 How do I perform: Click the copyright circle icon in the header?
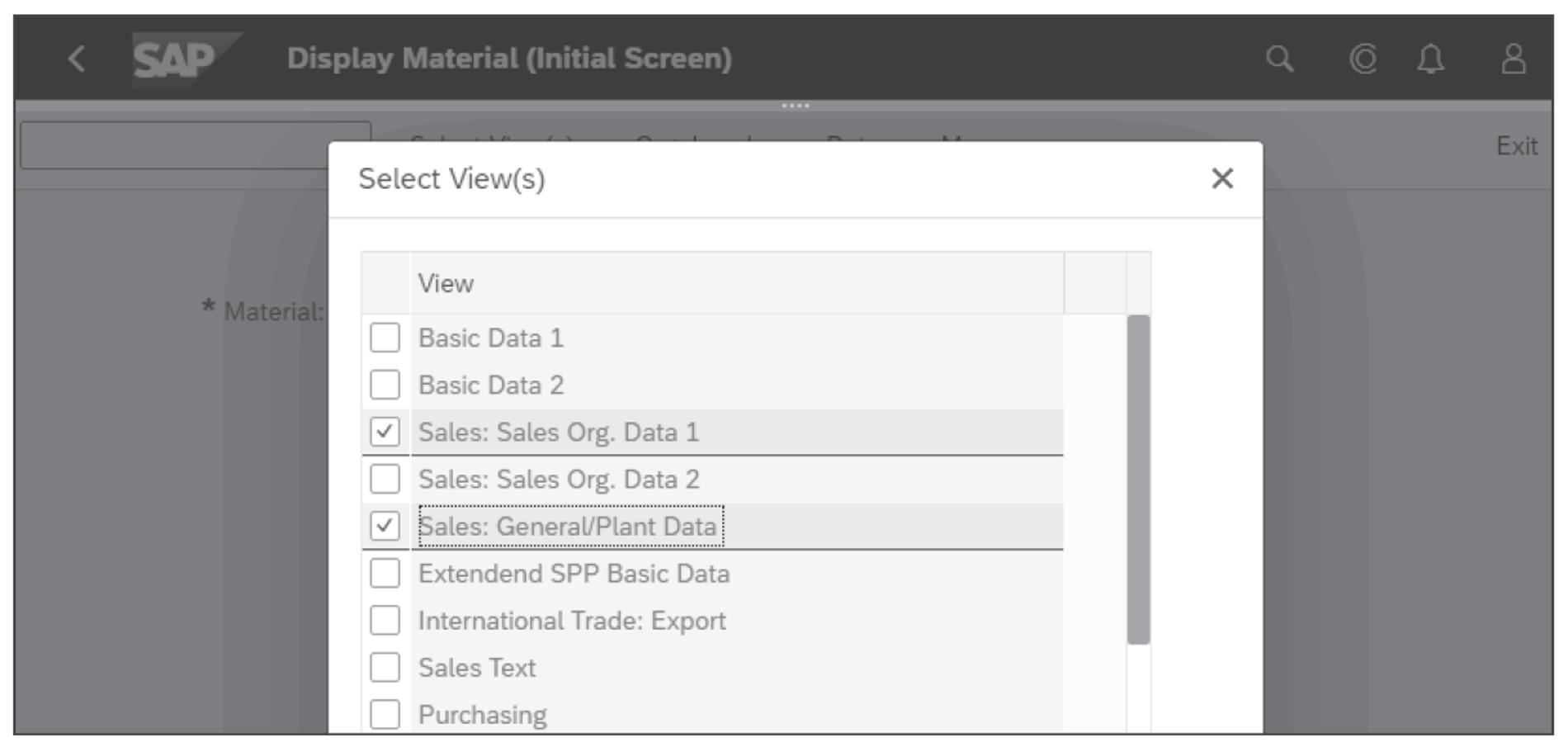click(1363, 59)
